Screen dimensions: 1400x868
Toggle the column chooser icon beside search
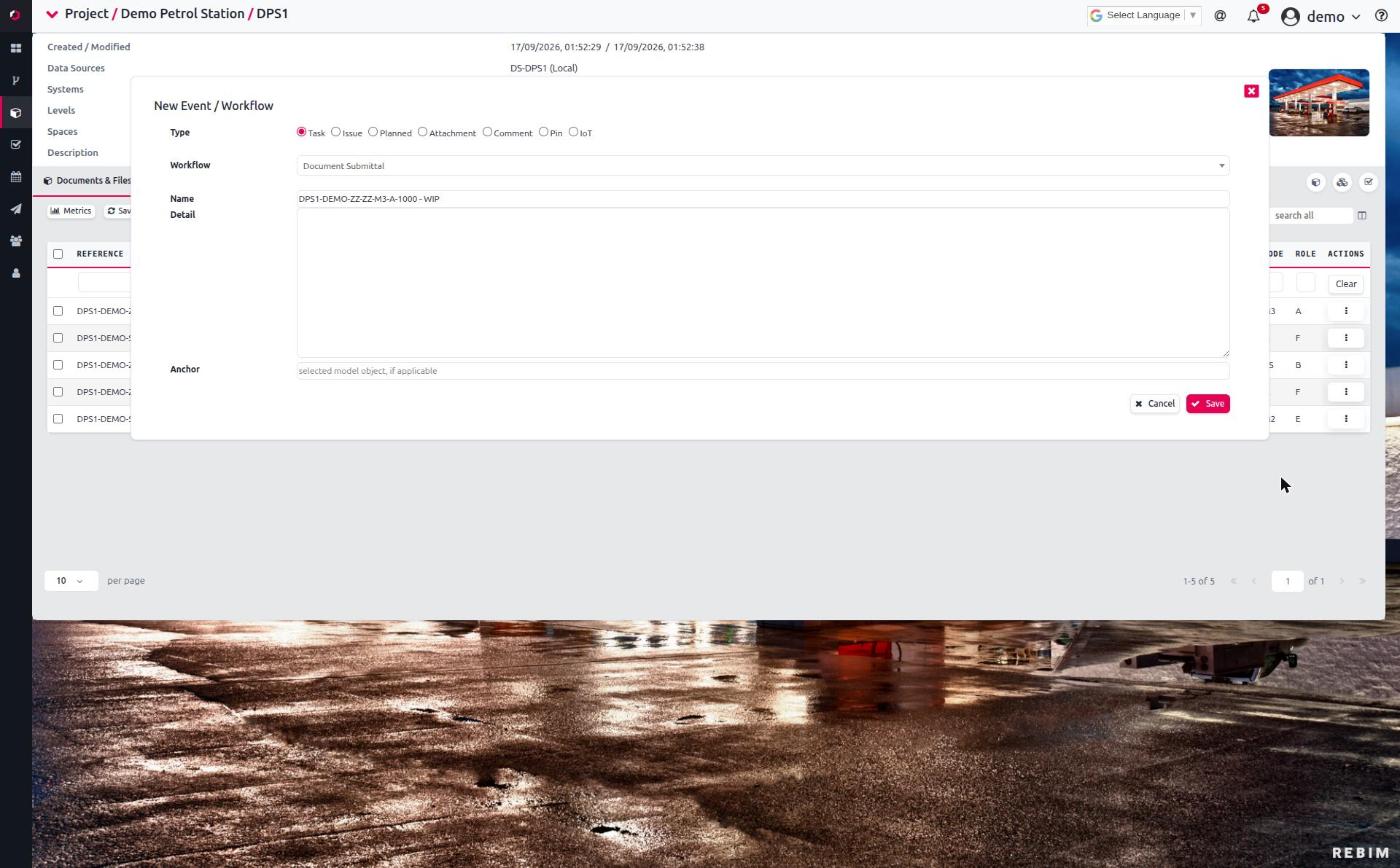(x=1362, y=216)
